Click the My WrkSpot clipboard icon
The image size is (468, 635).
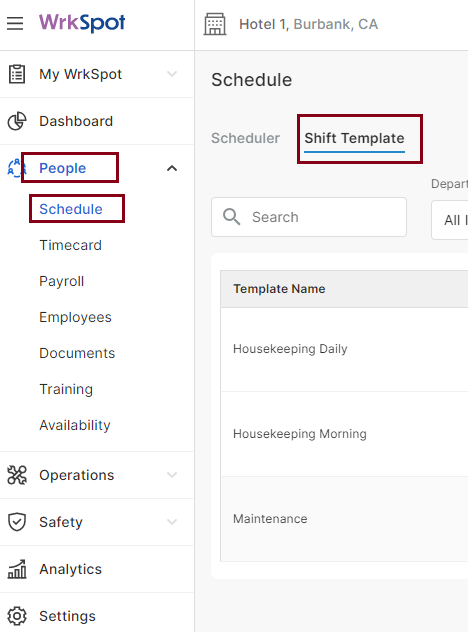pos(17,74)
